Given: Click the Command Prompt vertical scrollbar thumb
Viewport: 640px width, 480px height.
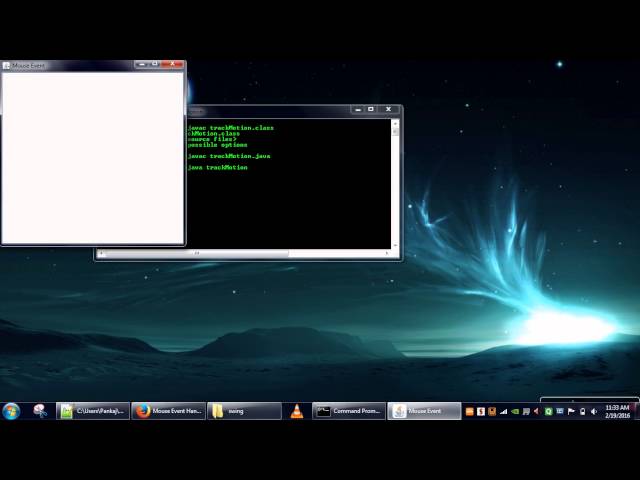Looking at the screenshot, I should [395, 131].
